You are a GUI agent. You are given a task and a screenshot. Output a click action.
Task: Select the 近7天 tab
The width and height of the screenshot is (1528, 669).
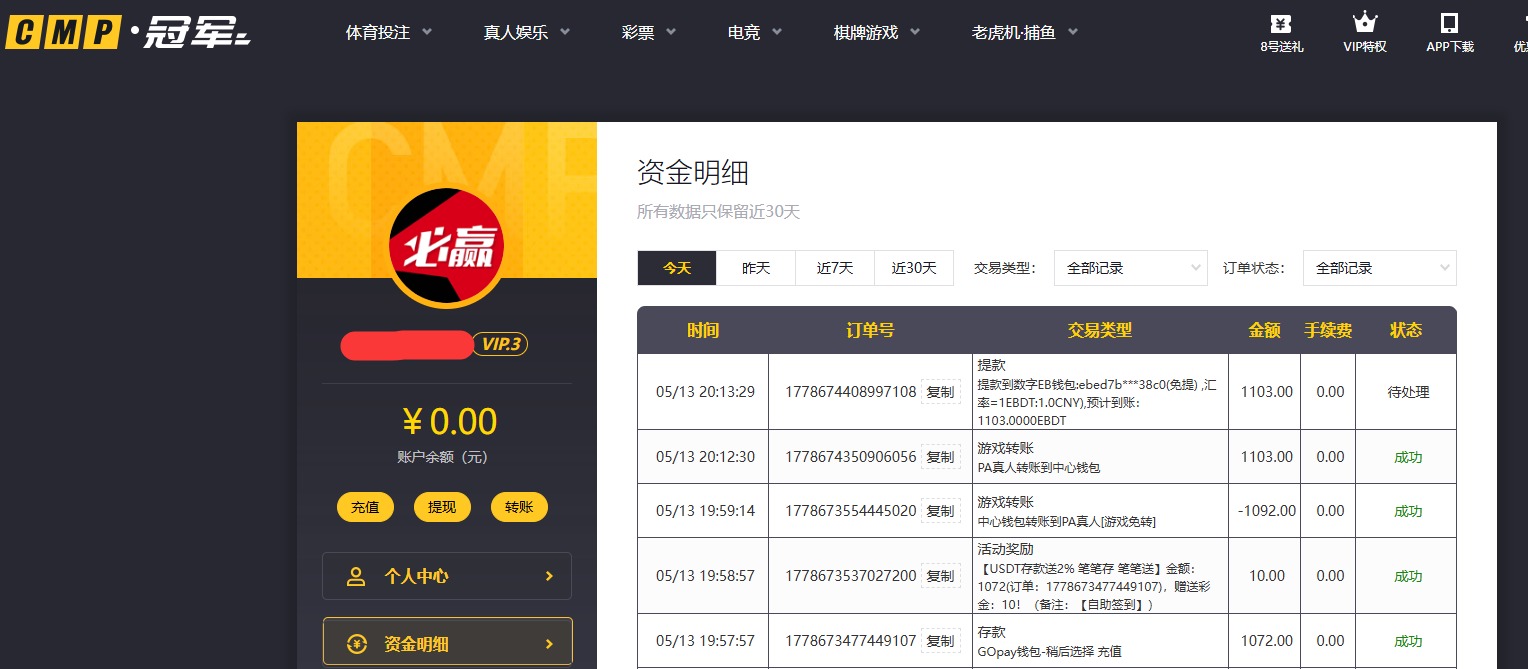click(835, 268)
